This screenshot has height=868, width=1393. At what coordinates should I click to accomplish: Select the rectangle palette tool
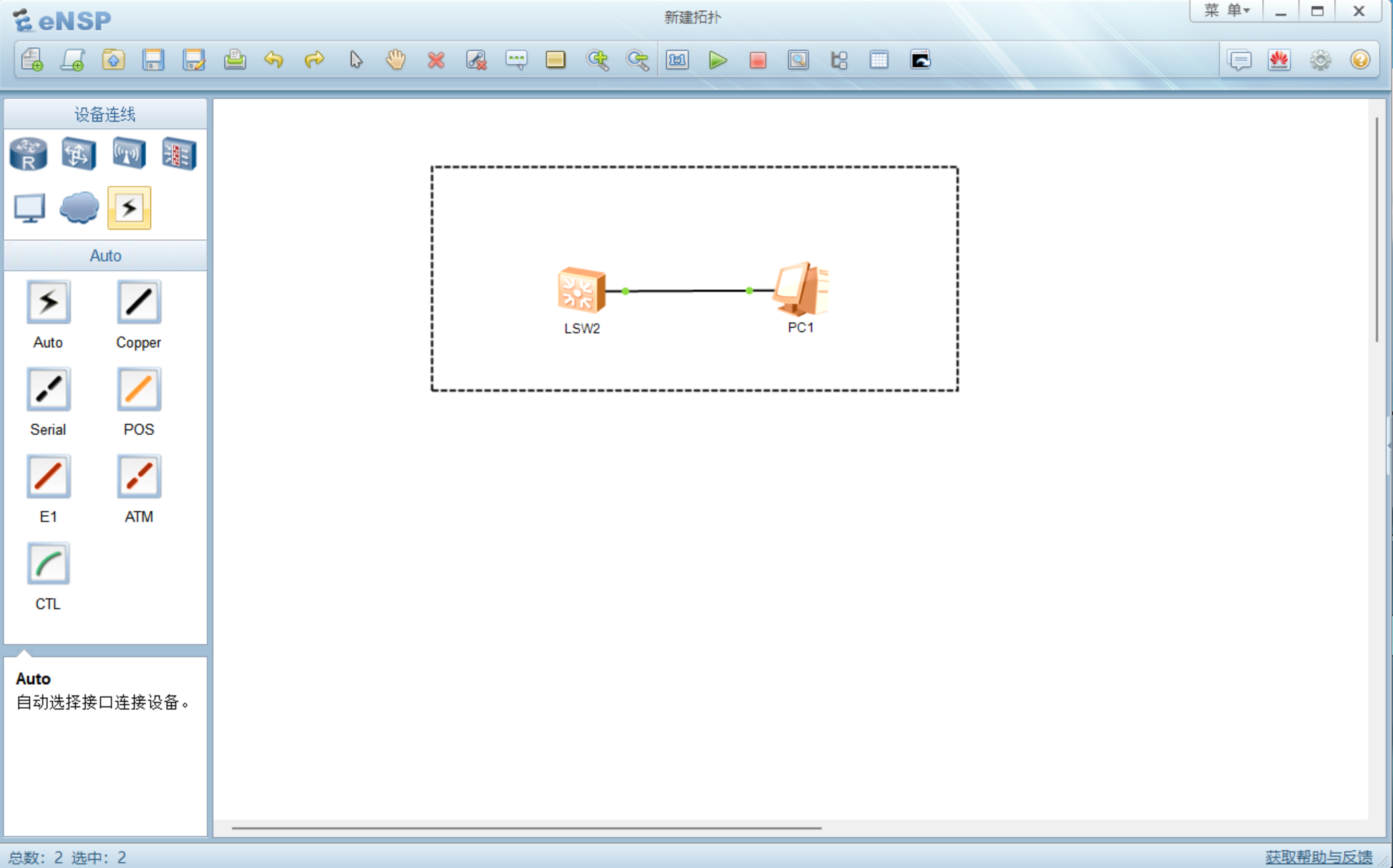(x=555, y=60)
